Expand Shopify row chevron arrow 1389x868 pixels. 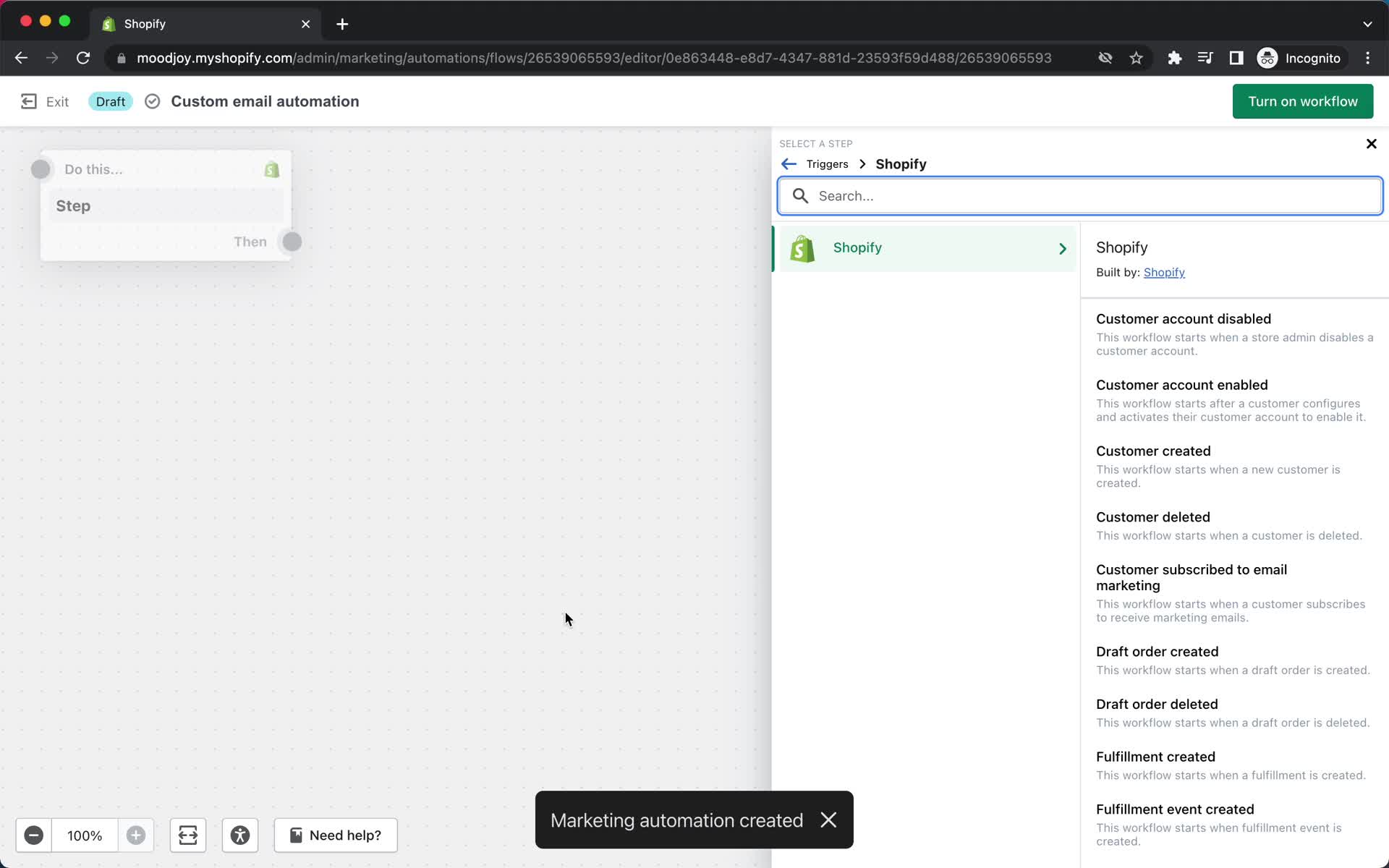click(x=1063, y=249)
